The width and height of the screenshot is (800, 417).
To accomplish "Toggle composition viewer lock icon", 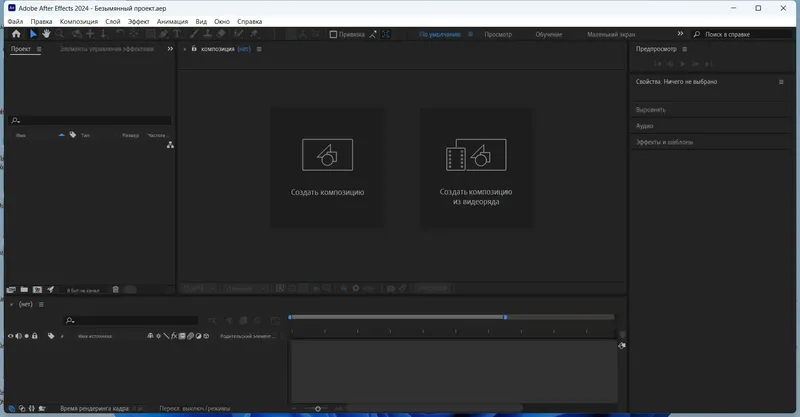I will pos(194,49).
